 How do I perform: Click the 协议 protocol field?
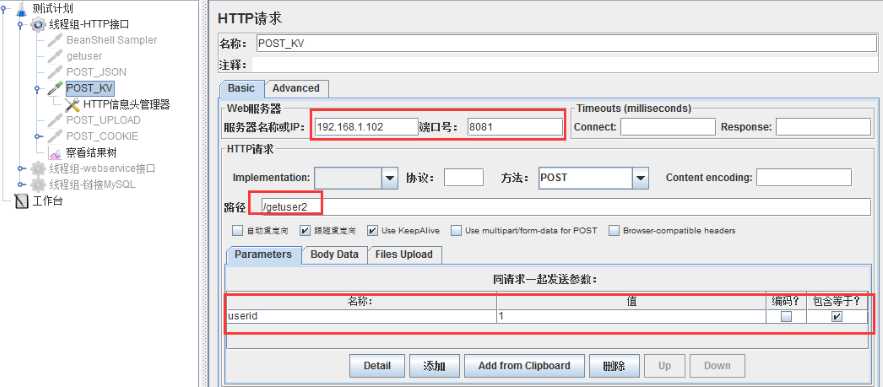point(463,177)
